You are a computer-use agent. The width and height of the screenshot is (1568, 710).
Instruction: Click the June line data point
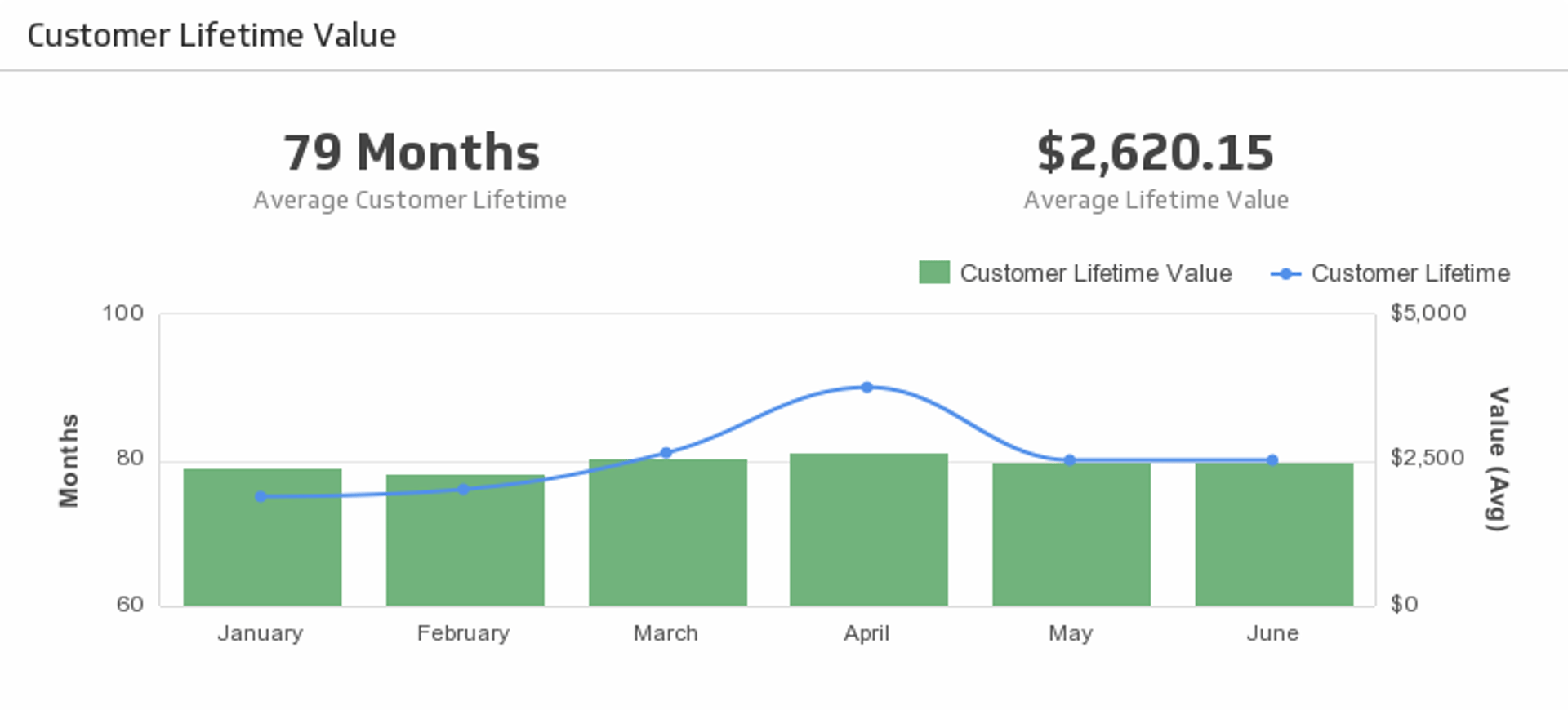click(1272, 460)
